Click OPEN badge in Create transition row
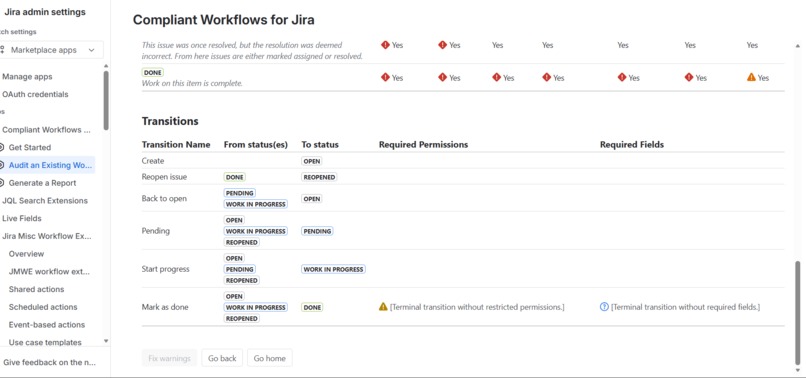This screenshot has height=378, width=806. click(312, 161)
